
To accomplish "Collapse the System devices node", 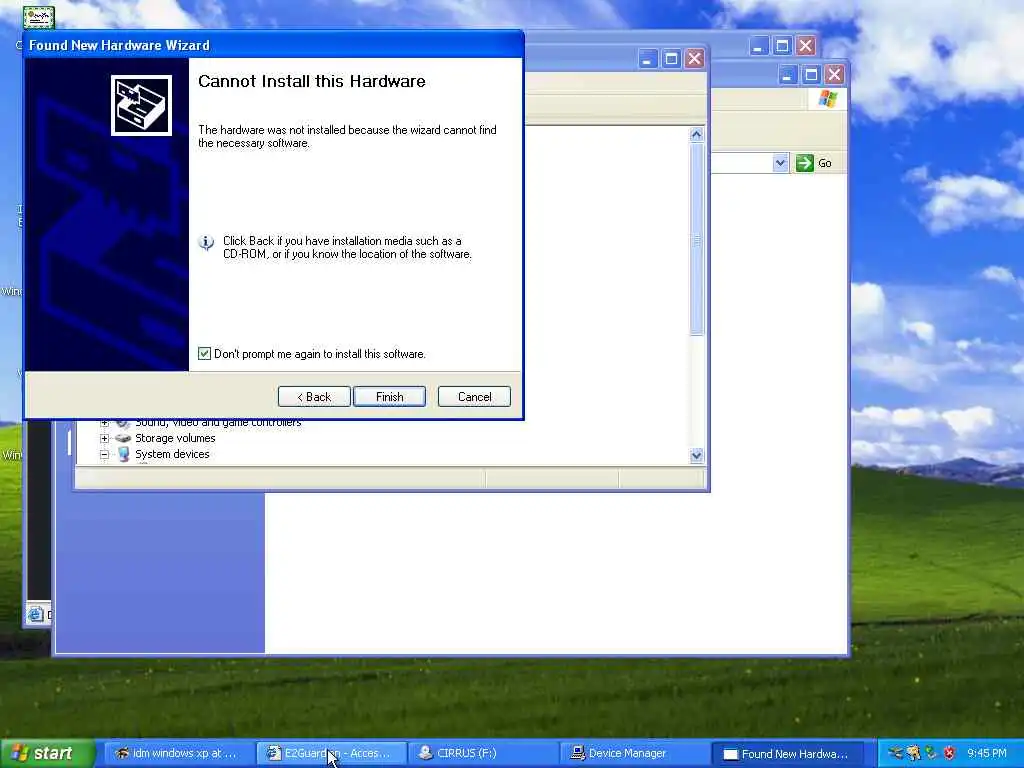I will pyautogui.click(x=104, y=455).
